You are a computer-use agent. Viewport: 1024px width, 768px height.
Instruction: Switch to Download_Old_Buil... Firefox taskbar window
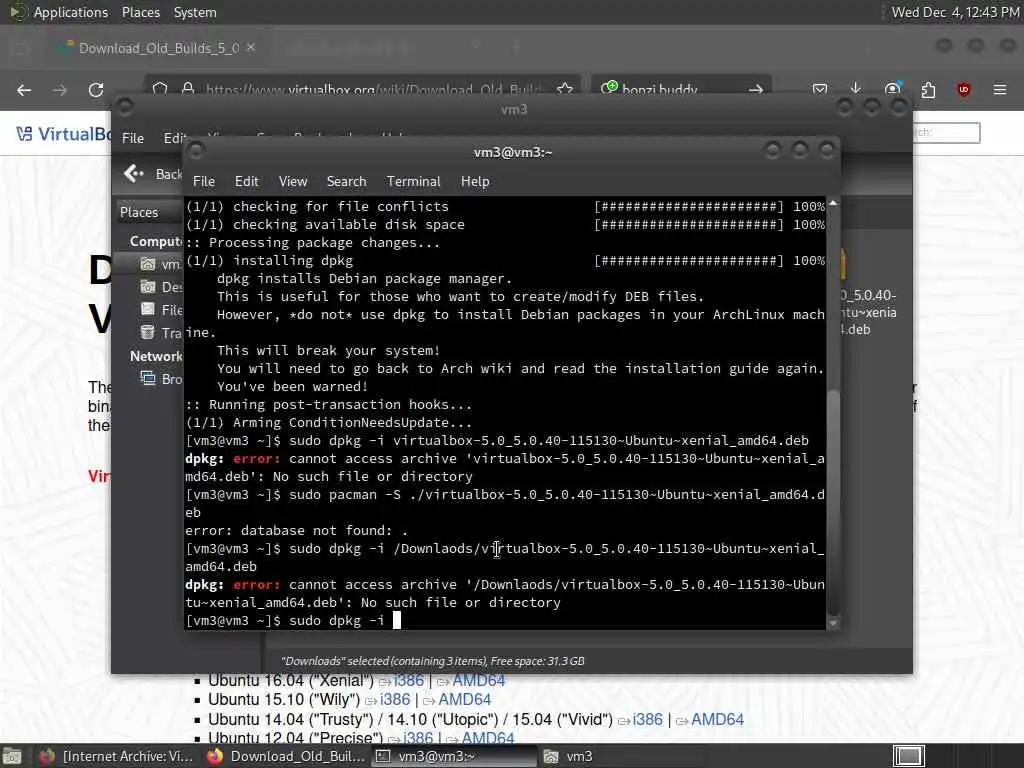(286, 756)
